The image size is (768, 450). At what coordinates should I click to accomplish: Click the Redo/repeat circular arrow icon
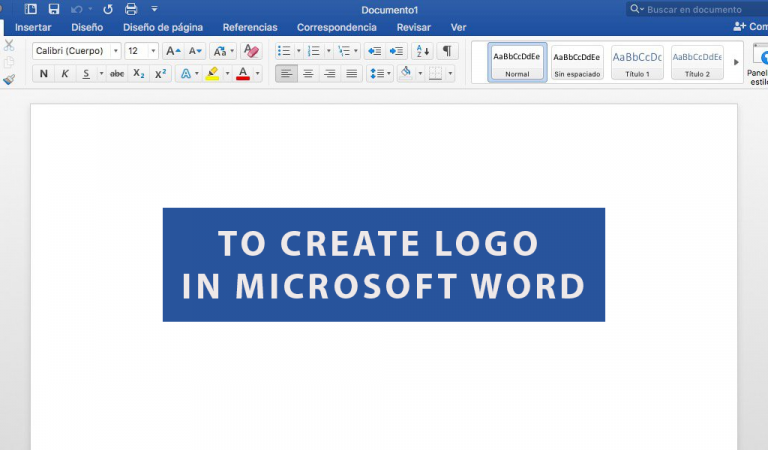coord(108,9)
